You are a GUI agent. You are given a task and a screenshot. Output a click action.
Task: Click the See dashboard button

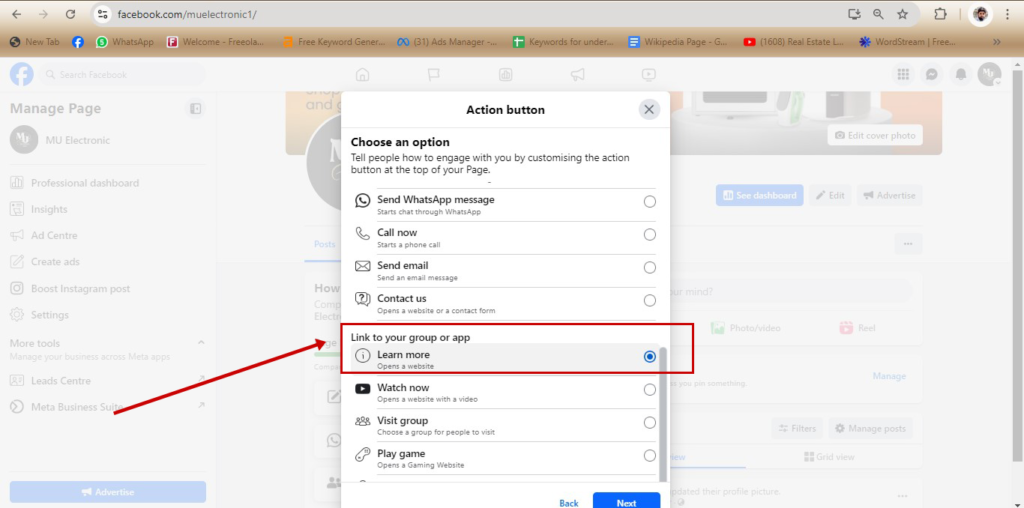click(x=760, y=195)
